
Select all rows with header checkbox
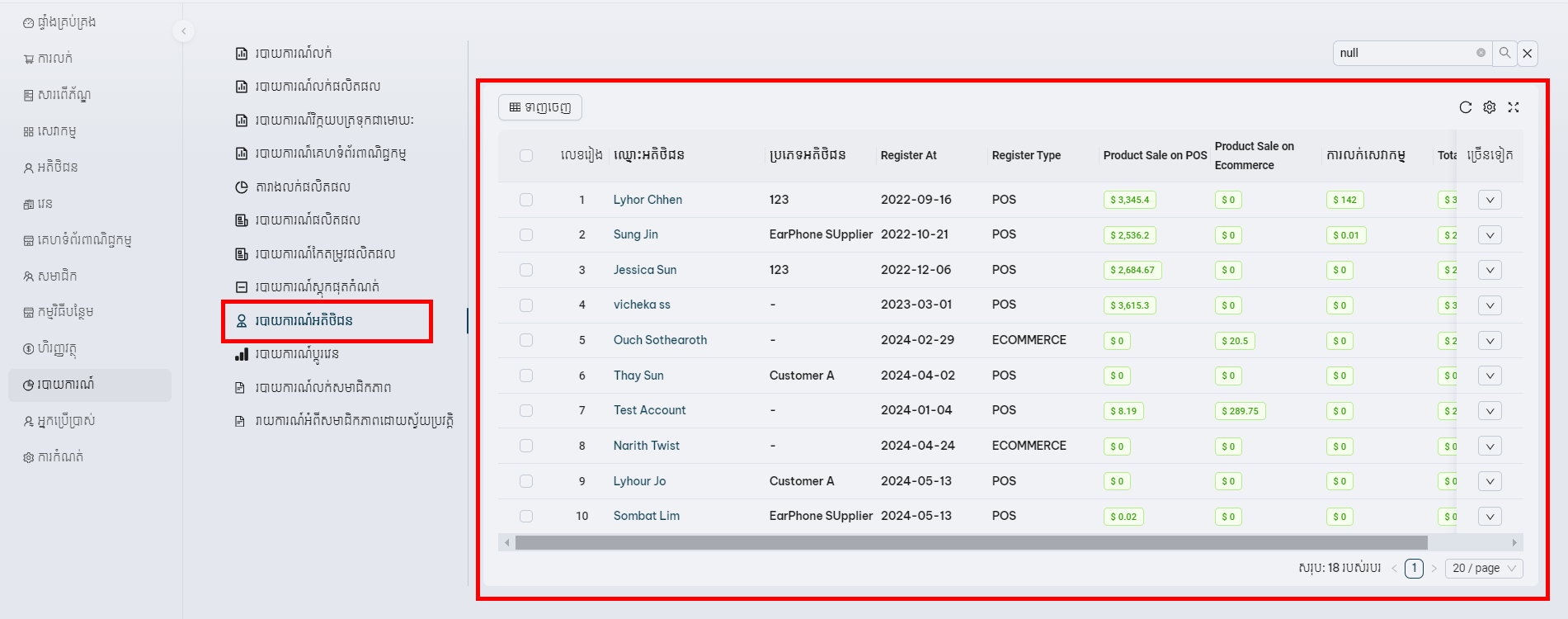tap(526, 155)
